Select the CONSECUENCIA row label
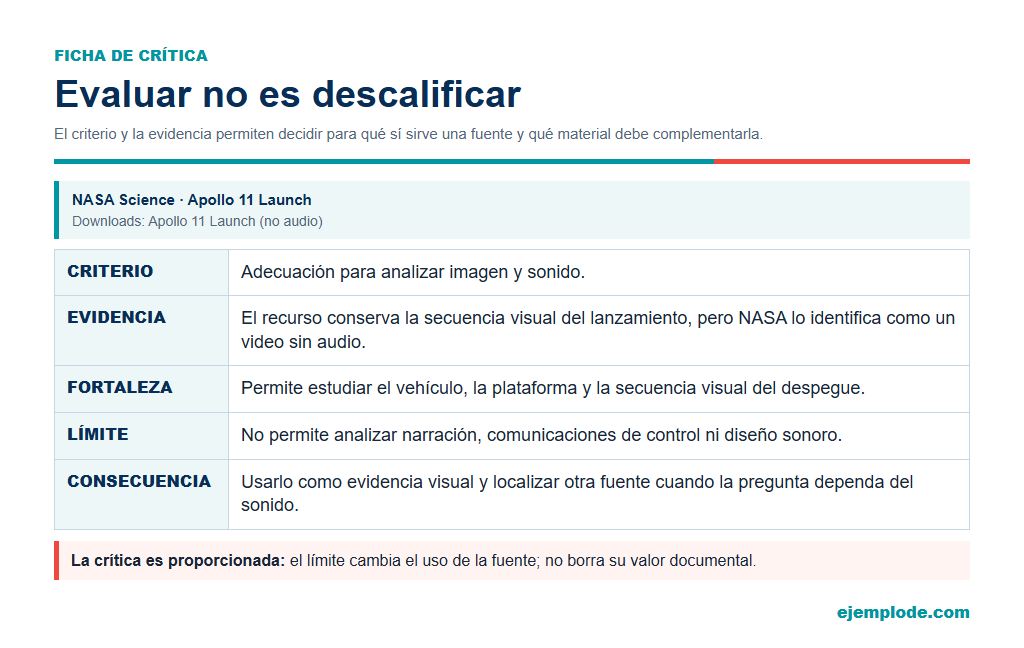 pyautogui.click(x=139, y=481)
